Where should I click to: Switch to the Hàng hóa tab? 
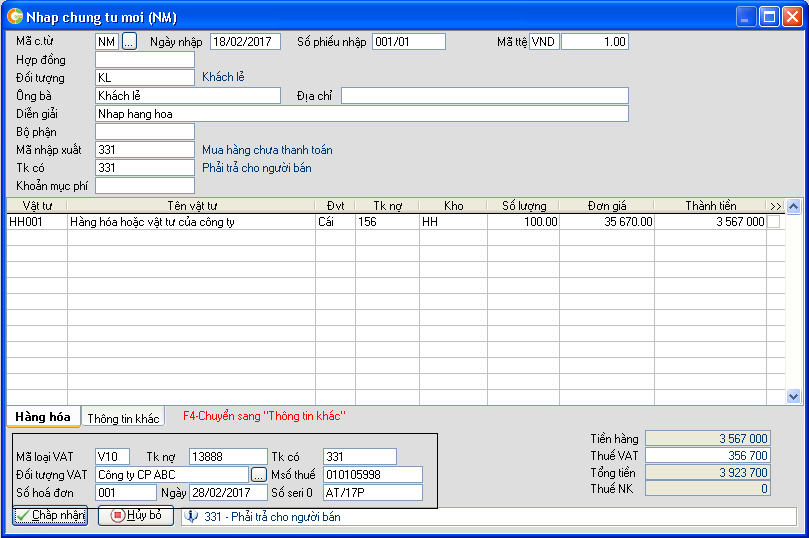click(43, 417)
